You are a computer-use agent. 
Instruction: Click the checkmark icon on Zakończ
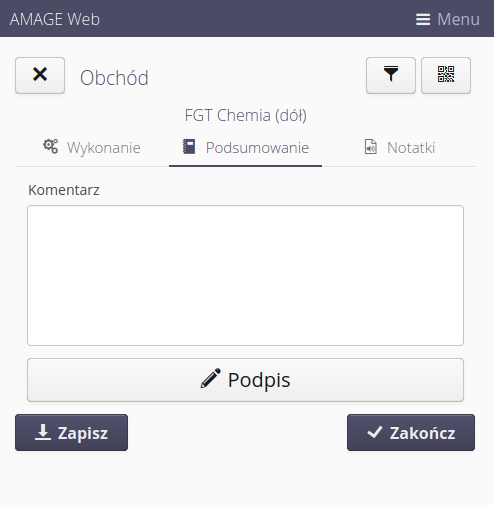point(375,432)
